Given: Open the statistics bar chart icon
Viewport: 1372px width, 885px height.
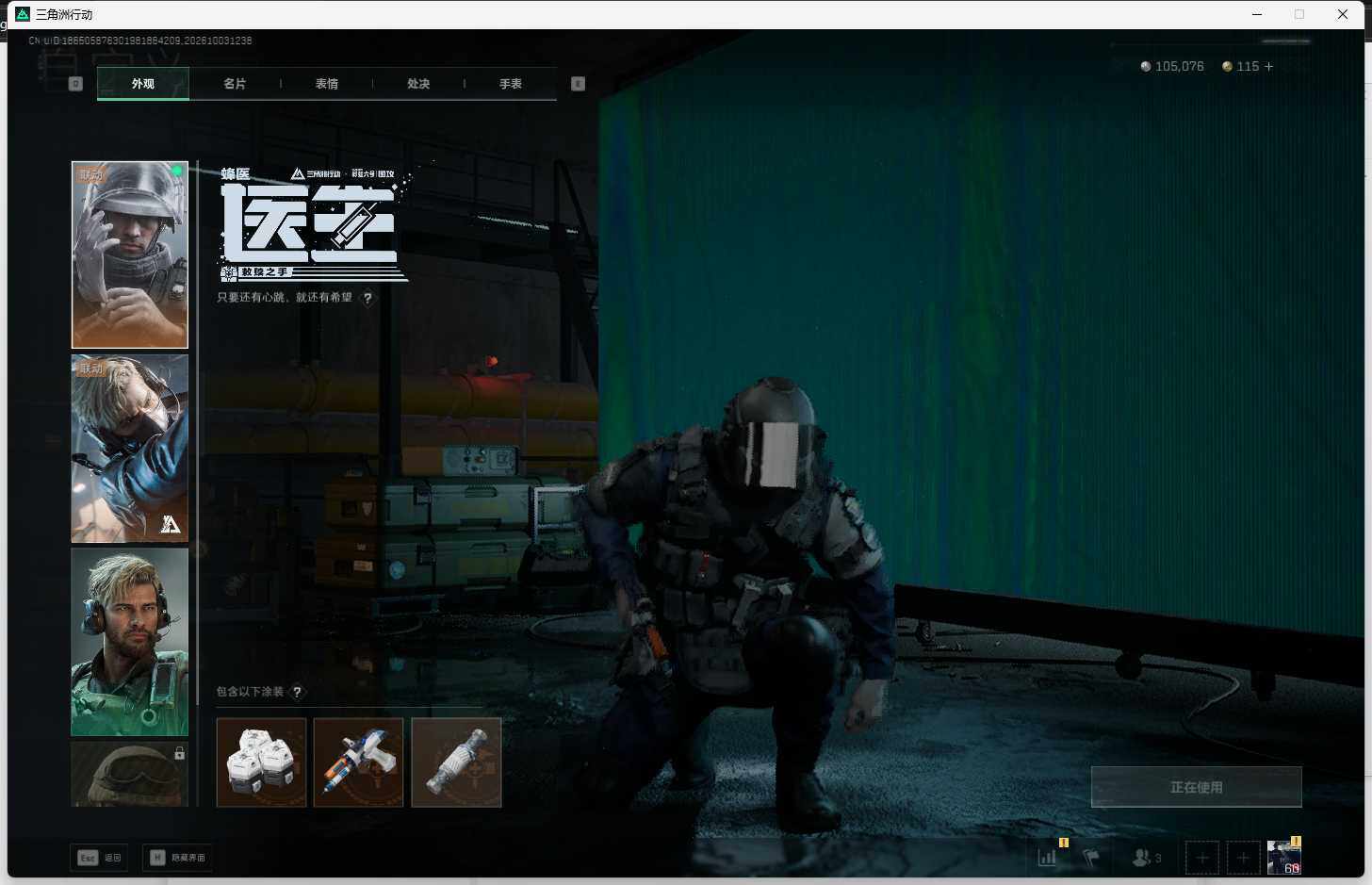Looking at the screenshot, I should (1048, 858).
